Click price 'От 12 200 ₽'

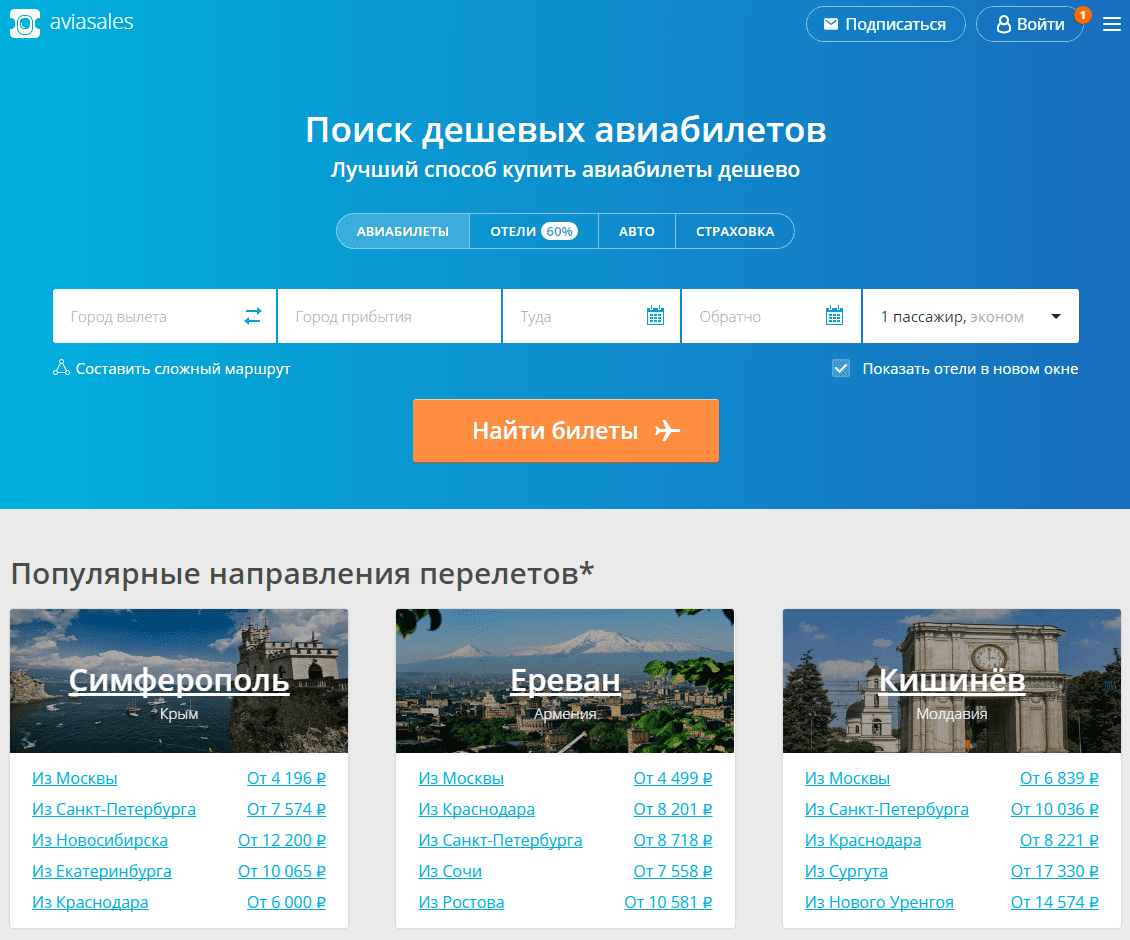click(x=282, y=841)
